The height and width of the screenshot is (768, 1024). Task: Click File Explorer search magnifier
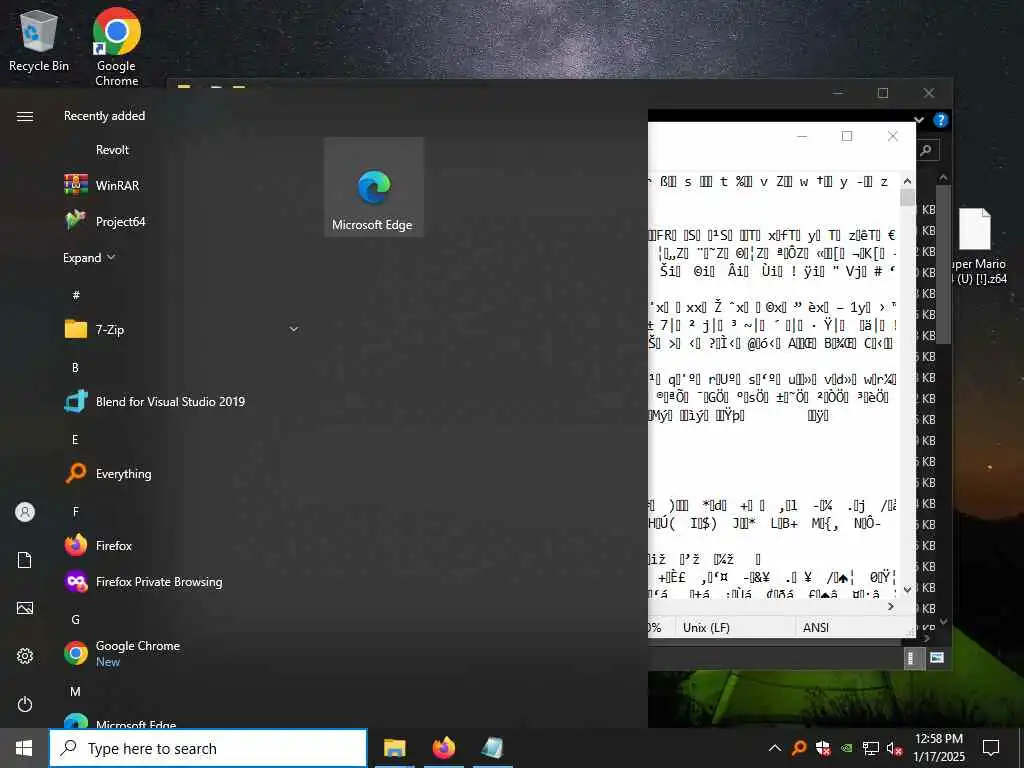(927, 151)
